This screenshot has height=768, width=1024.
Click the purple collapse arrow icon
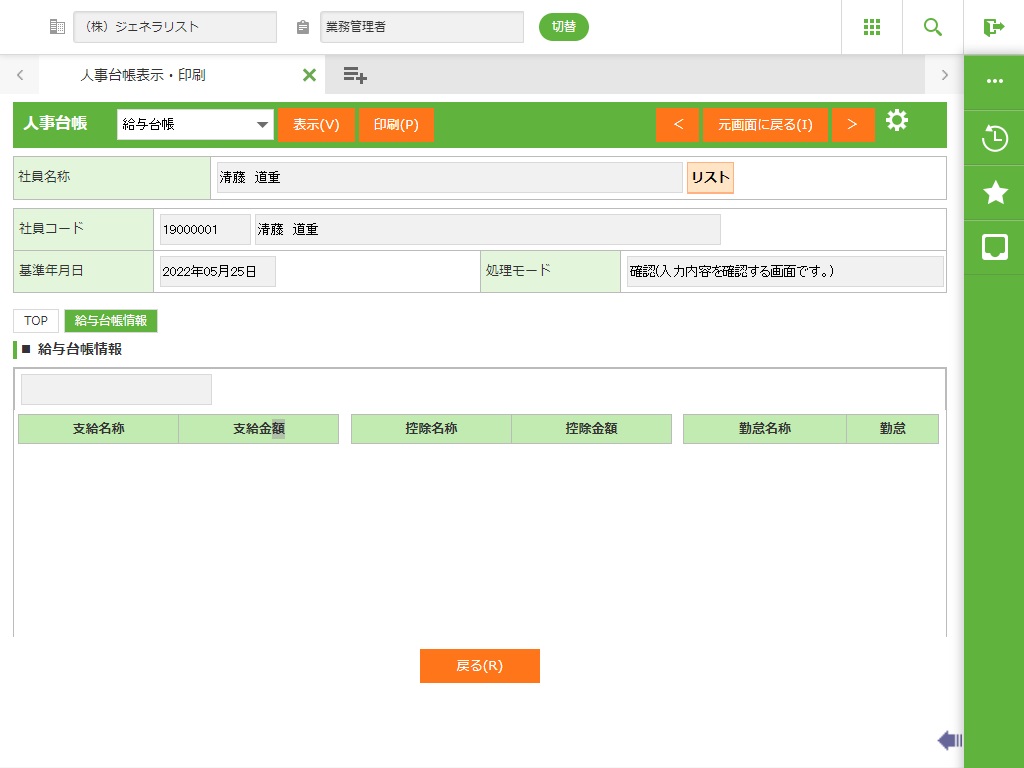949,740
